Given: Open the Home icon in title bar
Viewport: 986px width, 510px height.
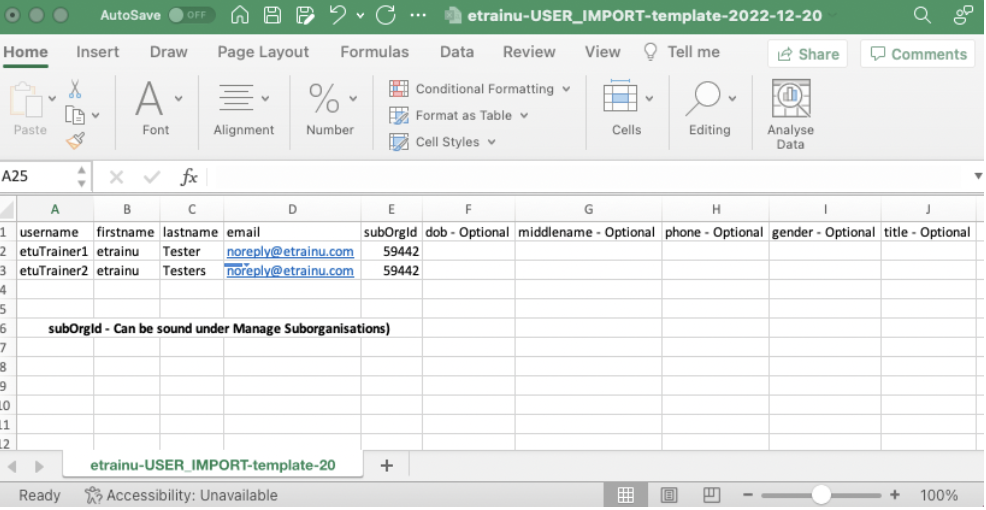Looking at the screenshot, I should coord(240,15).
